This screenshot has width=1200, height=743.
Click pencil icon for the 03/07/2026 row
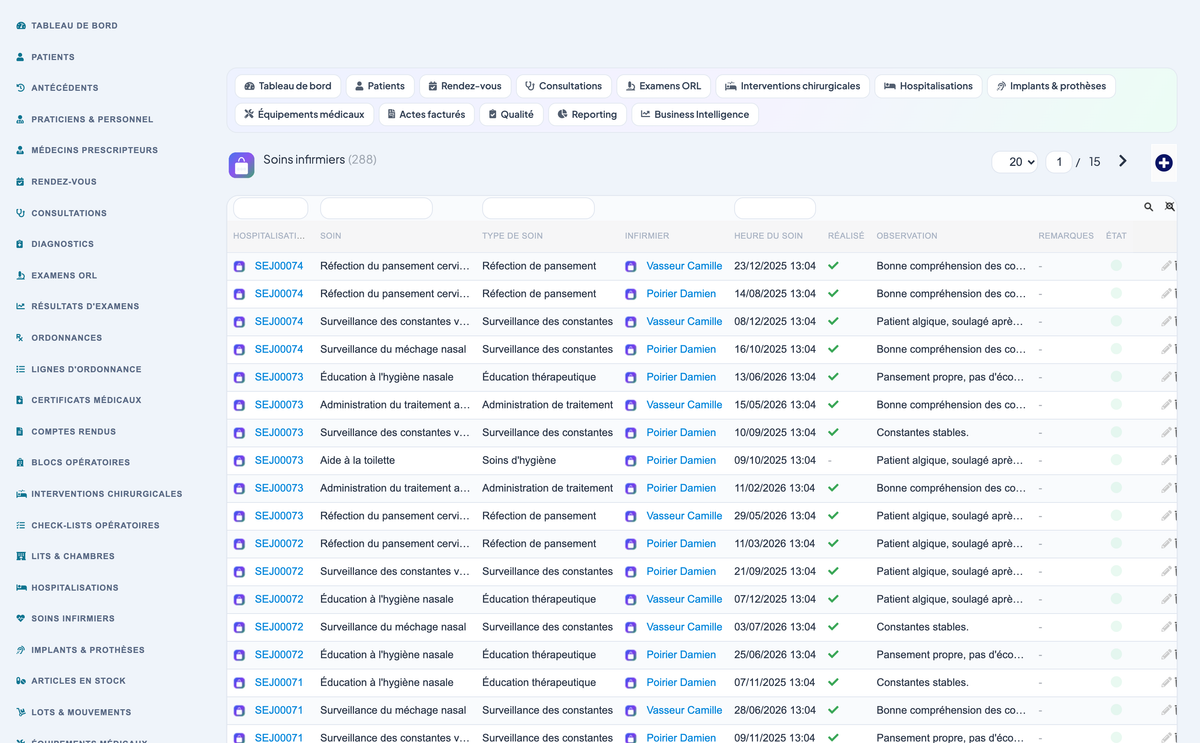pyautogui.click(x=1166, y=627)
